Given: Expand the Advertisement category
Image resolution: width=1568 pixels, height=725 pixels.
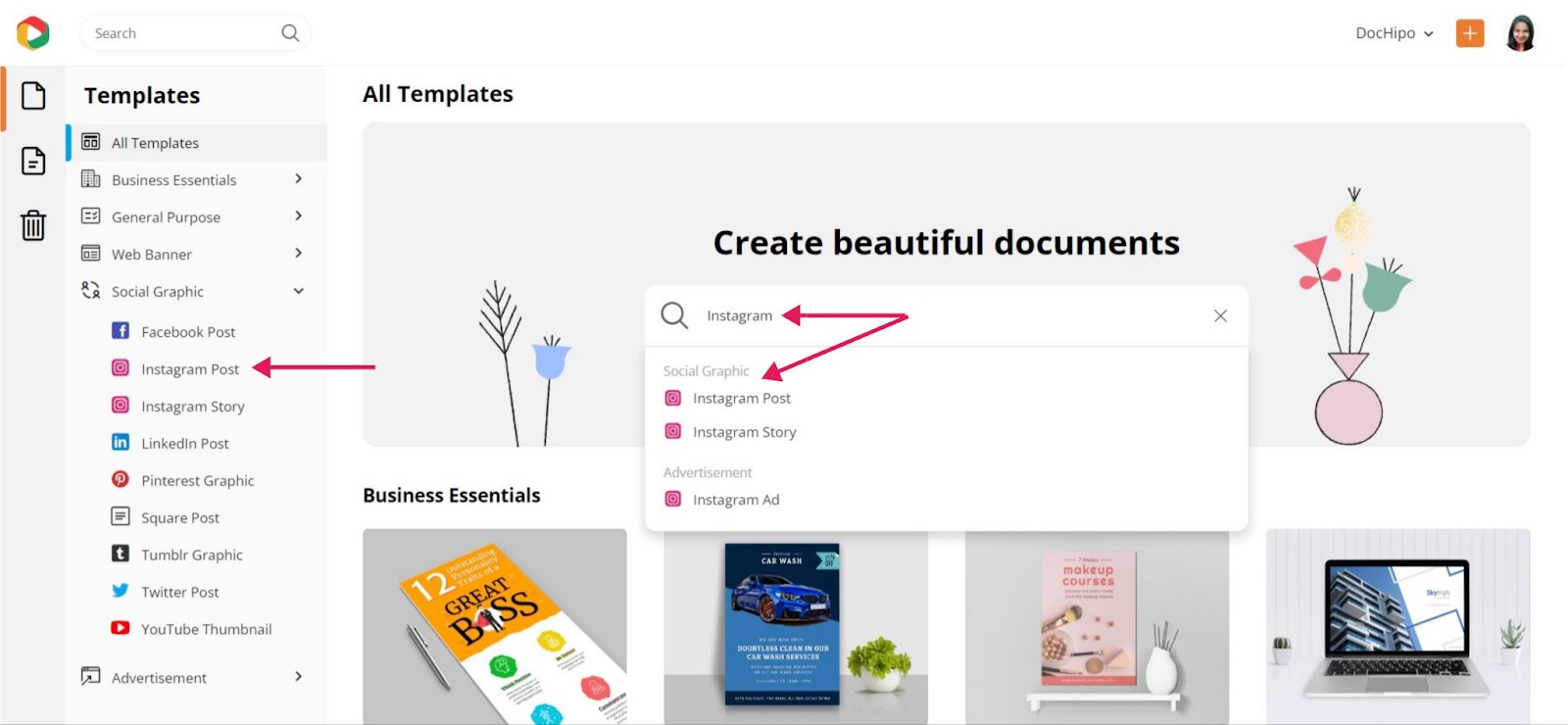Looking at the screenshot, I should pyautogui.click(x=299, y=676).
